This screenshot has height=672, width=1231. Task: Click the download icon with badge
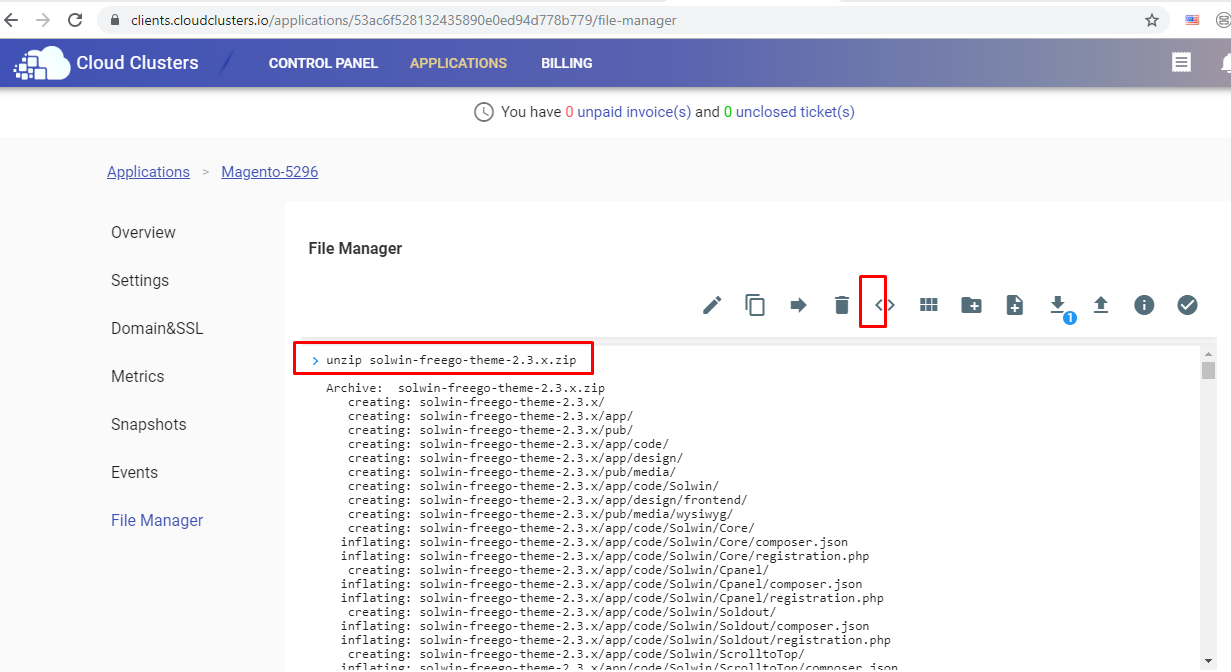tap(1058, 305)
